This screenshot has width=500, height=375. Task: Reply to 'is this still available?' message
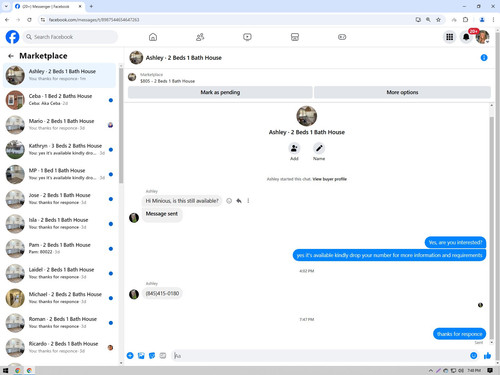[239, 201]
